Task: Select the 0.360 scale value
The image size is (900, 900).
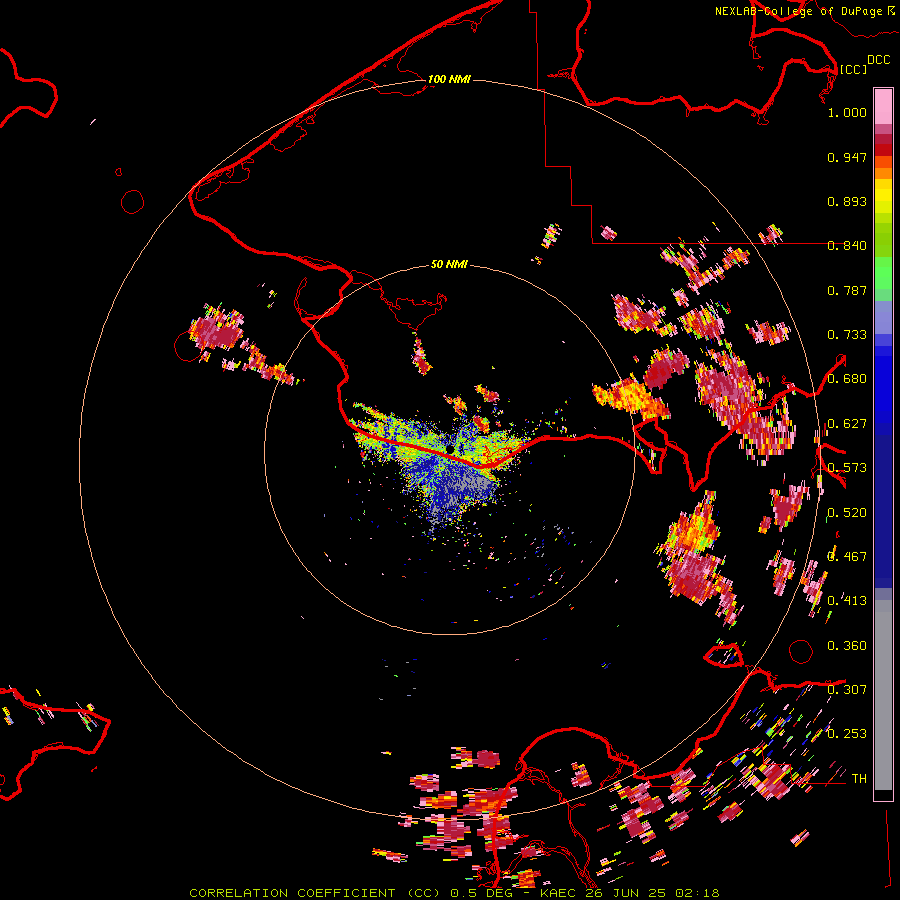Action: pyautogui.click(x=847, y=646)
